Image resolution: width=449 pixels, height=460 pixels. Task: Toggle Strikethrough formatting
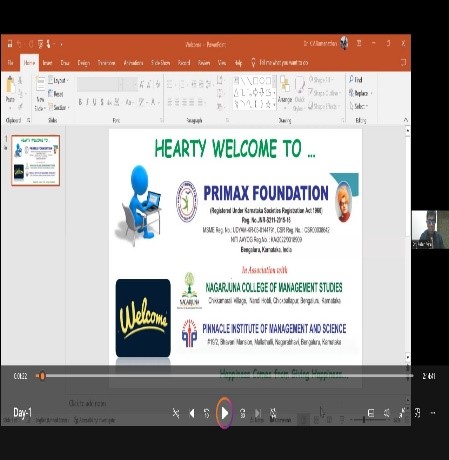(109, 102)
